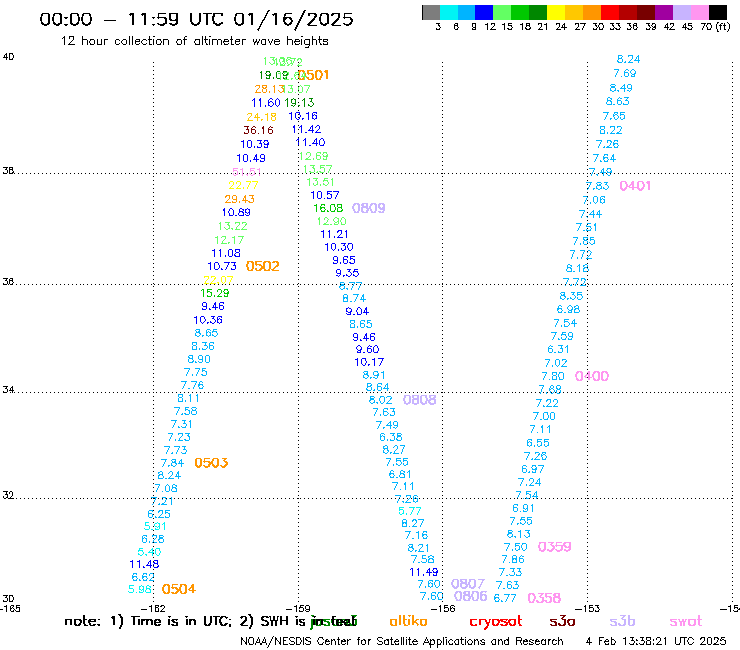This screenshot has width=740, height=650.
Task: Click the 0401 pink time marker
Action: coord(635,186)
